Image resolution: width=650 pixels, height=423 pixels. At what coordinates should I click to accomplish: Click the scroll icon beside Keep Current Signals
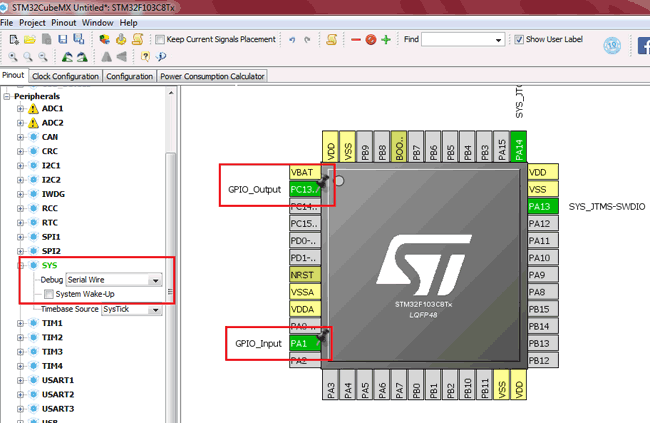tap(138, 39)
